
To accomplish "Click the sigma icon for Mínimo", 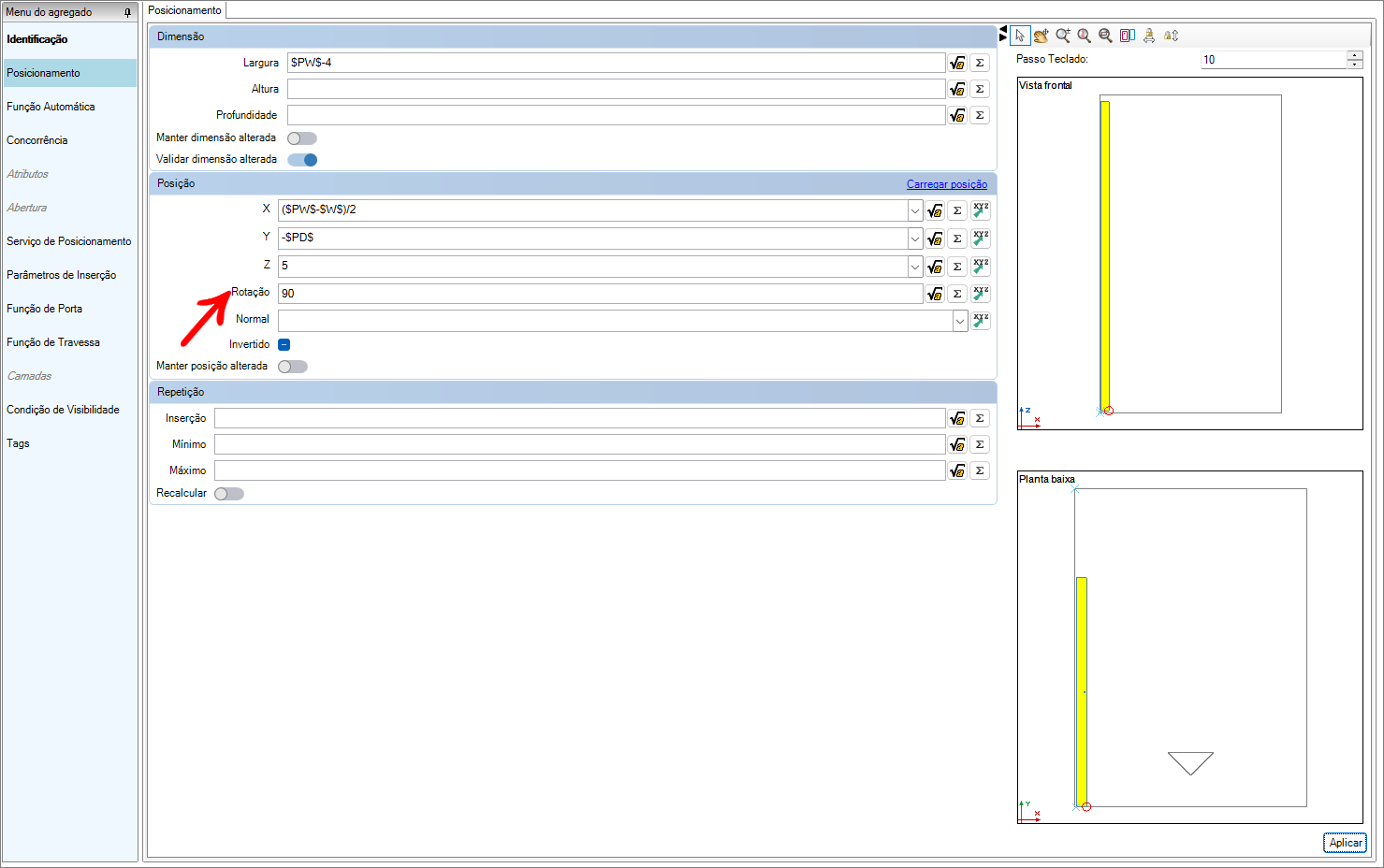I will 980,444.
